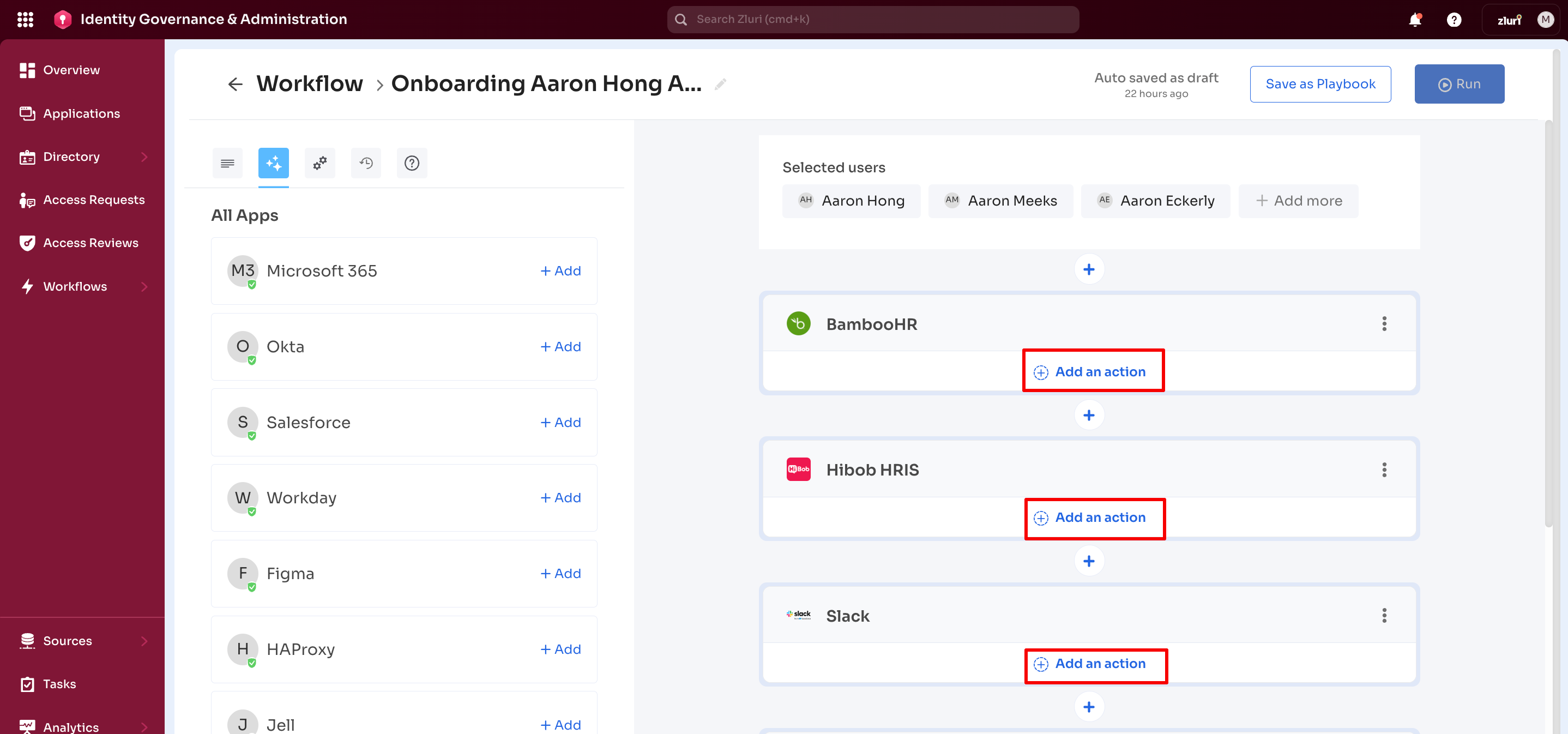Expand the Directory sidebar section
The height and width of the screenshot is (734, 1568).
pyautogui.click(x=143, y=157)
